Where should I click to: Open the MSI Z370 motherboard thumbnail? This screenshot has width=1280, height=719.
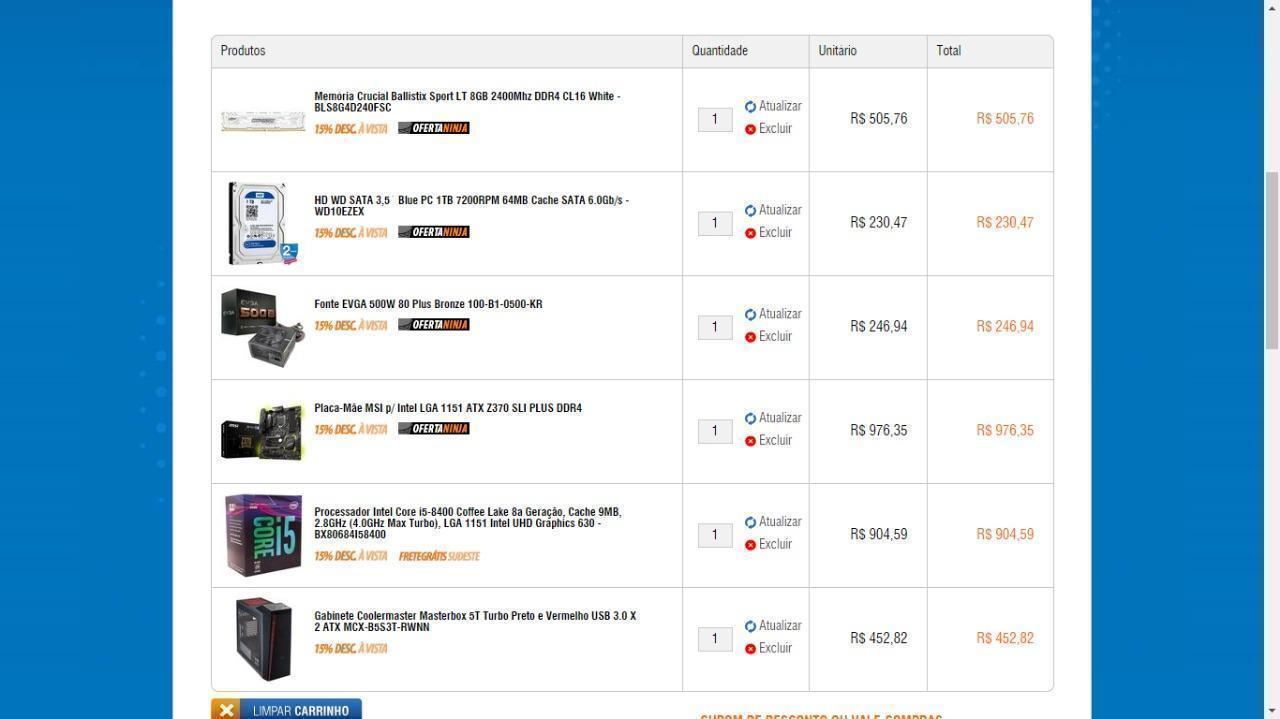pos(263,433)
